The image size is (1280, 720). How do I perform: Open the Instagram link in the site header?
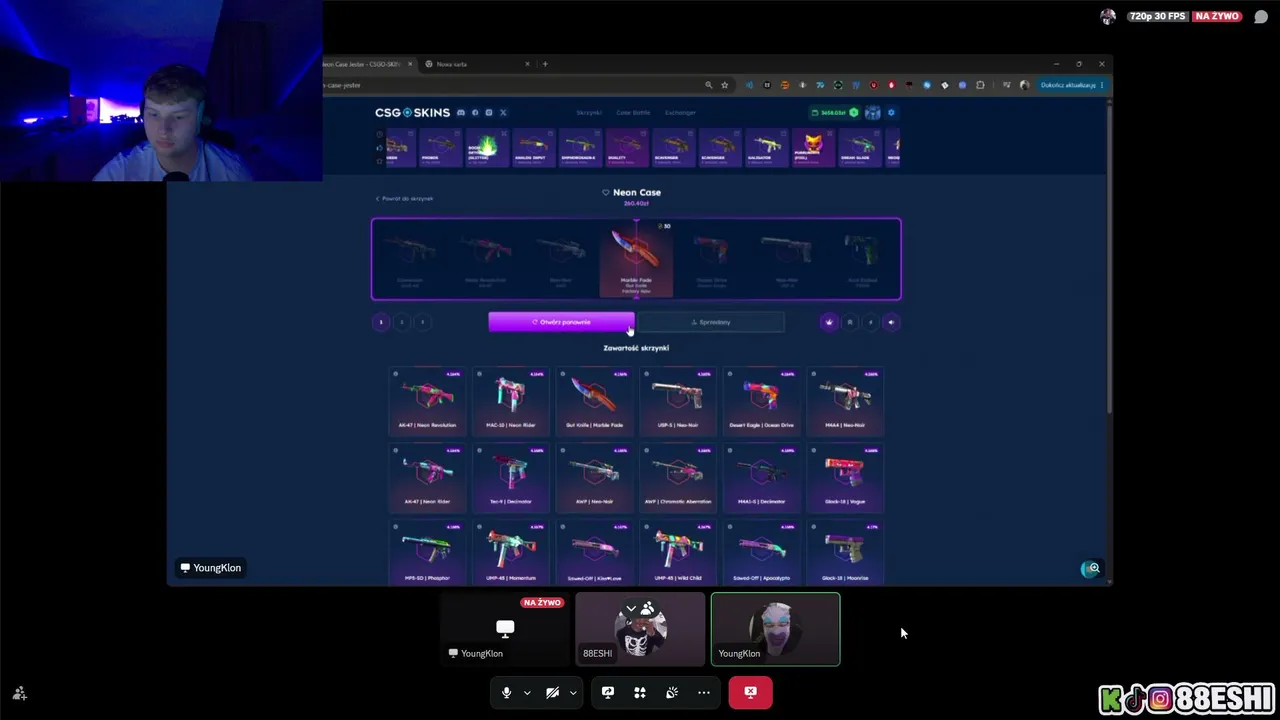click(489, 113)
